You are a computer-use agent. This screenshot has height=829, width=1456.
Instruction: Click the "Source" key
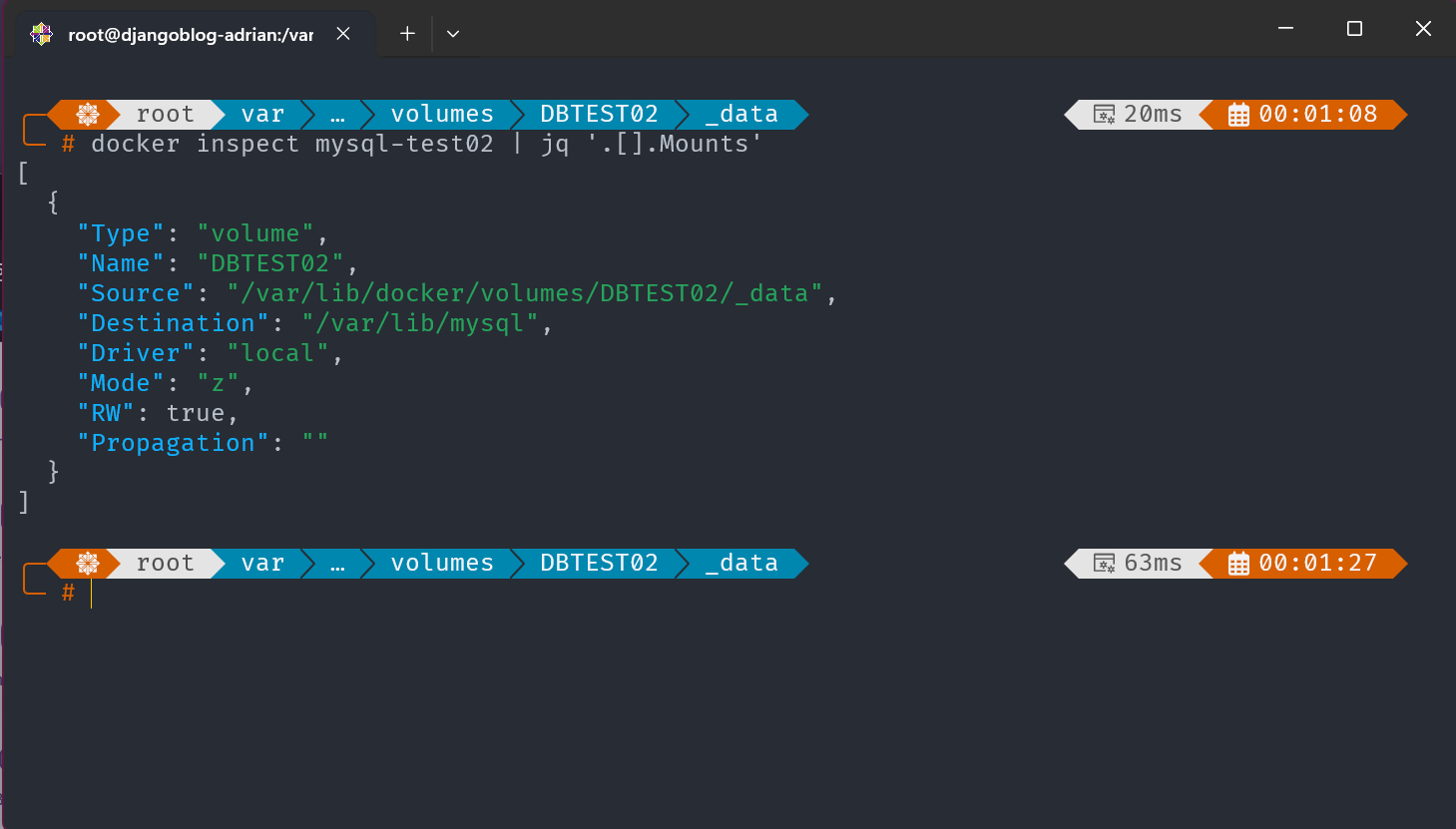pyautogui.click(x=136, y=293)
